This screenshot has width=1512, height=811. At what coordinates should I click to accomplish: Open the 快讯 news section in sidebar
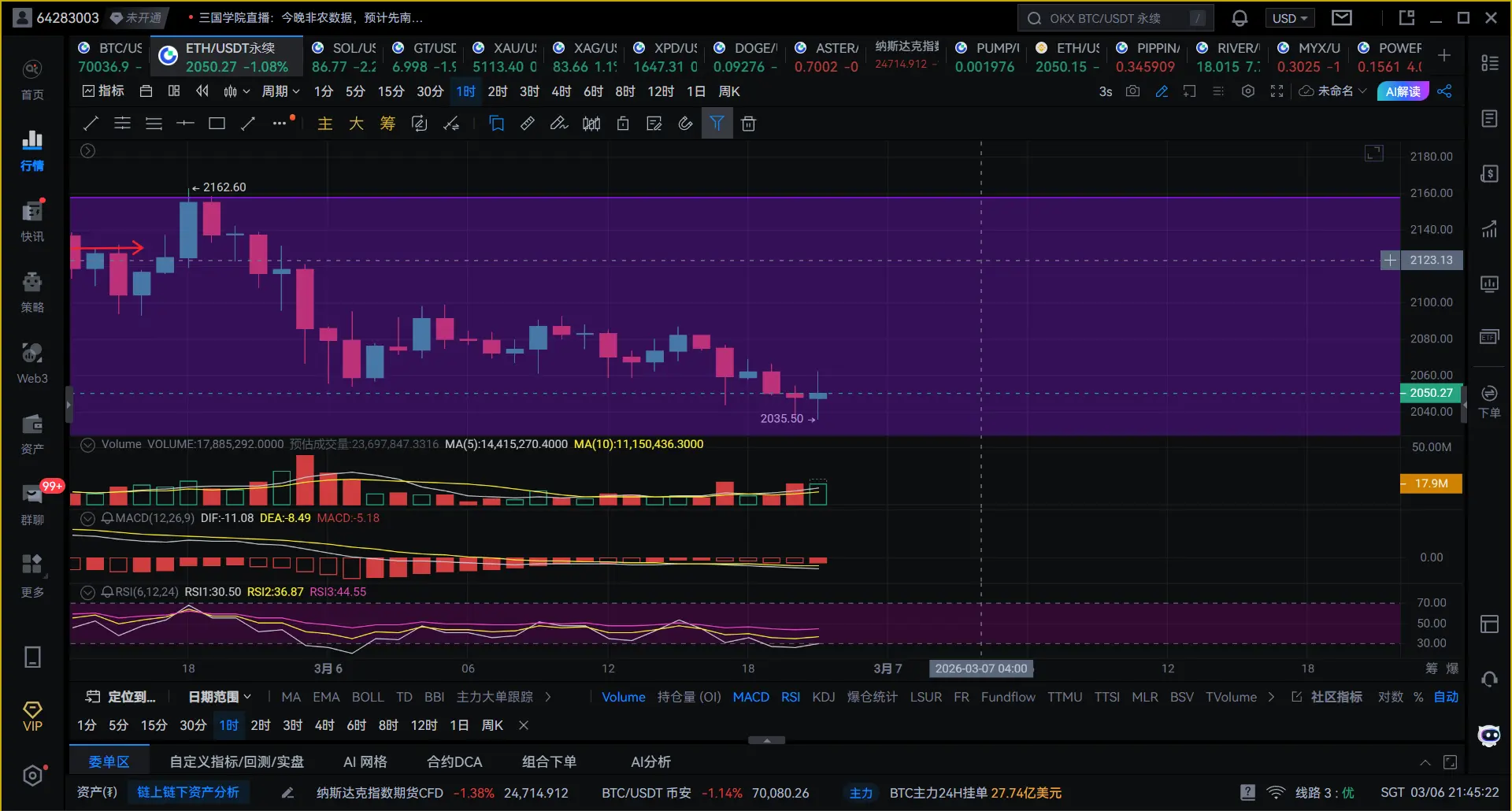(x=32, y=220)
